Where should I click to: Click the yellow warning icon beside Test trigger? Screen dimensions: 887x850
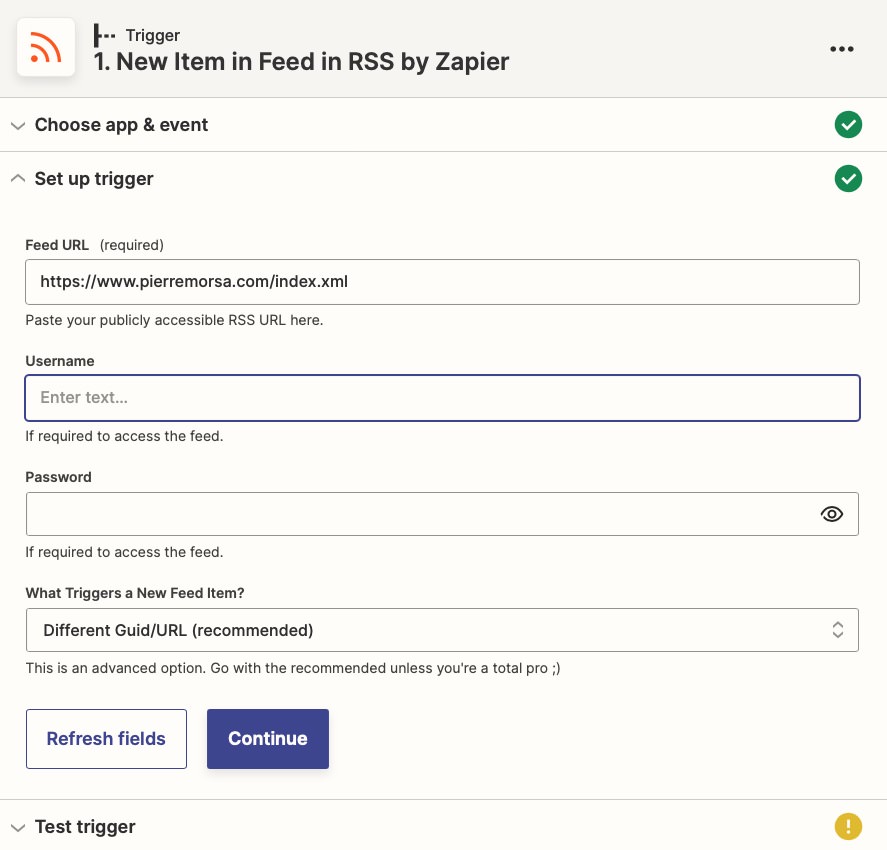coord(848,827)
